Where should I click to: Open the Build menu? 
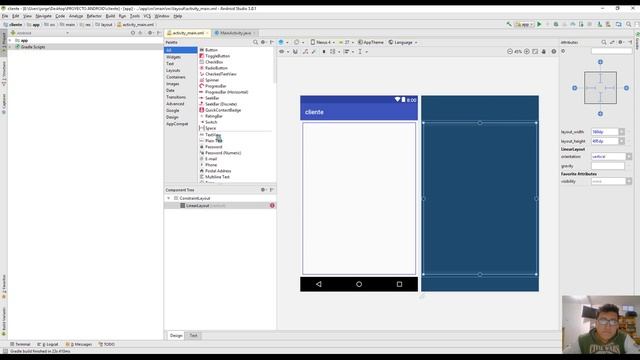coord(110,16)
